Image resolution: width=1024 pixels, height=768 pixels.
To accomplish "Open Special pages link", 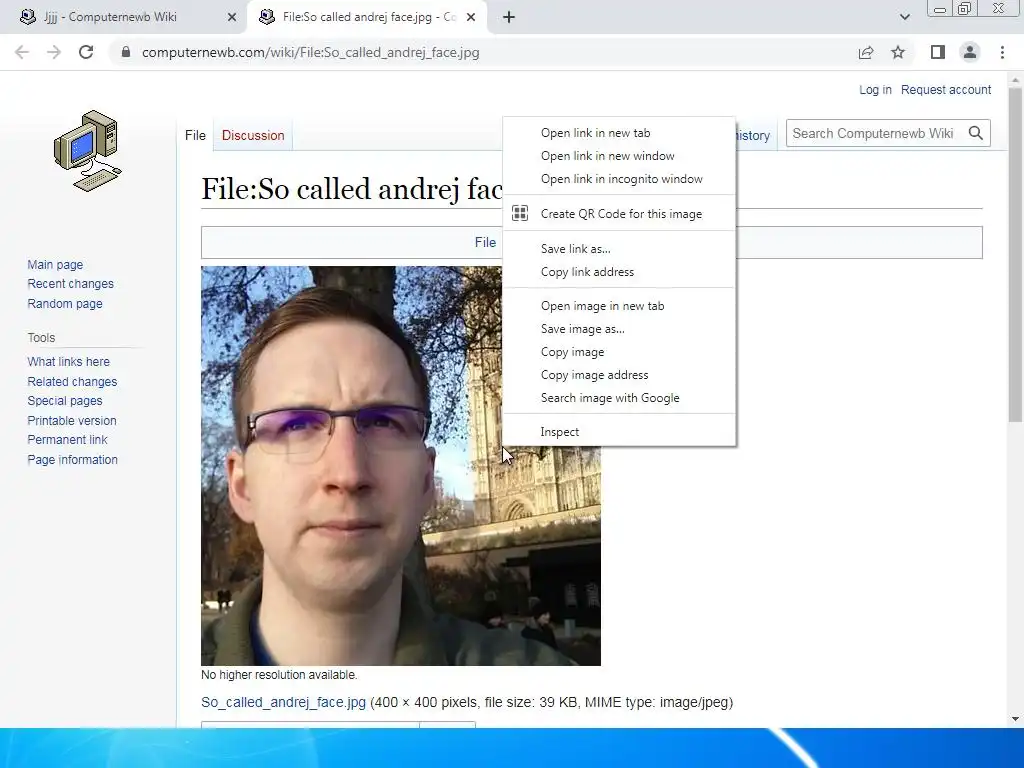I will click(65, 400).
